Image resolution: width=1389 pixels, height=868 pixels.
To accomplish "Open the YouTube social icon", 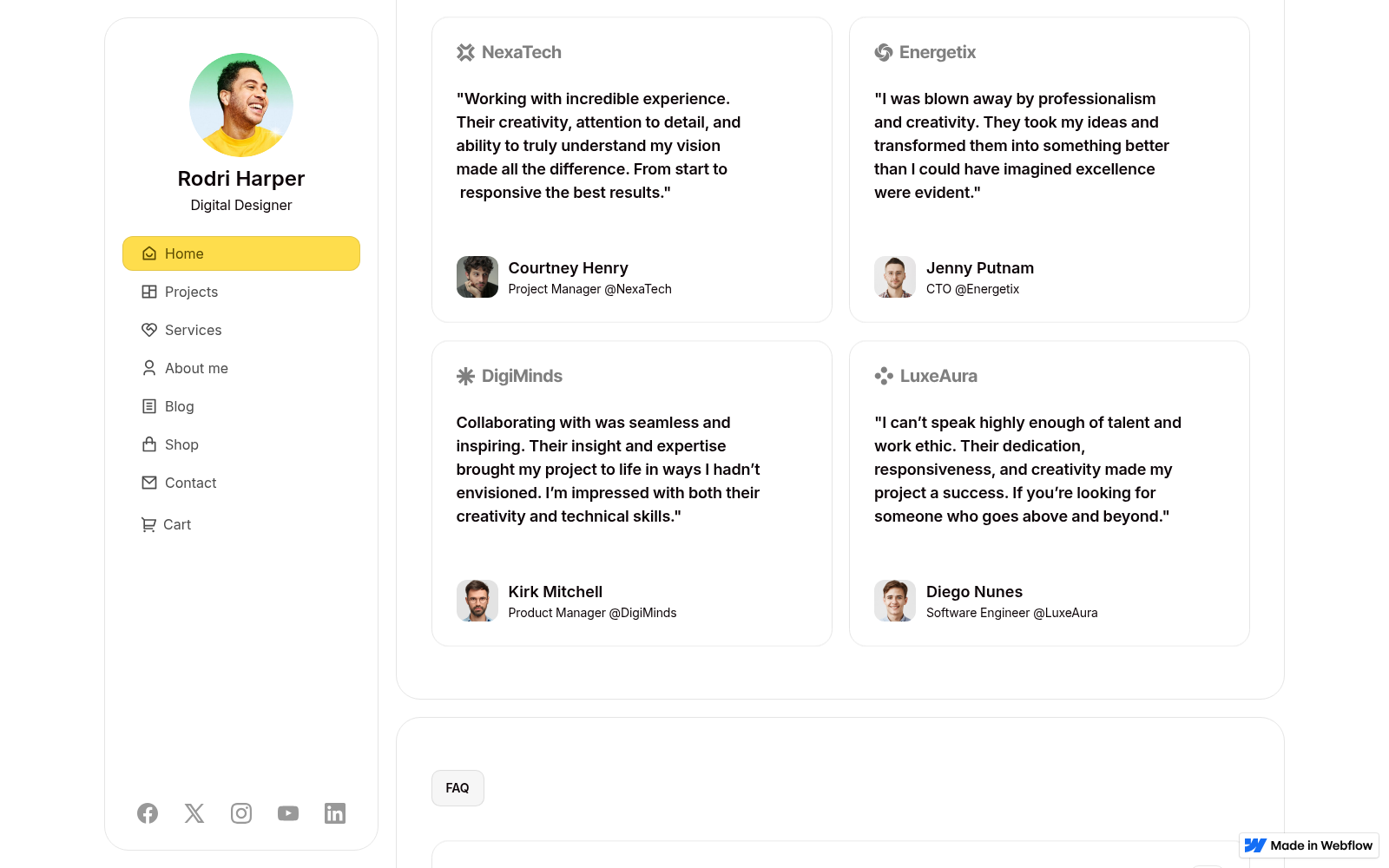I will 288,813.
